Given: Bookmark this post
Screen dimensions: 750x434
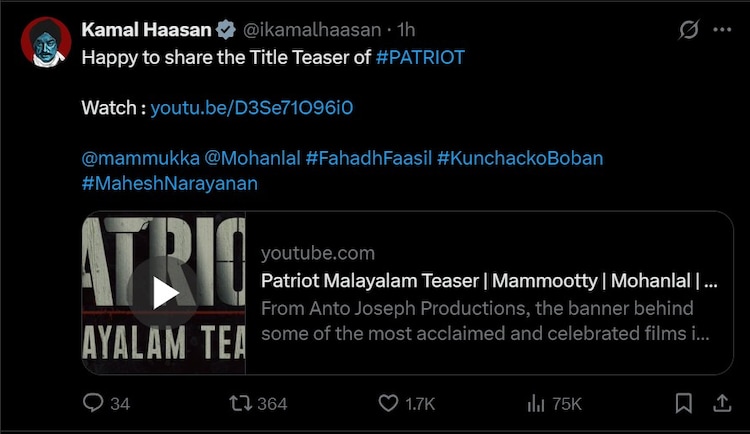Looking at the screenshot, I should [684, 403].
